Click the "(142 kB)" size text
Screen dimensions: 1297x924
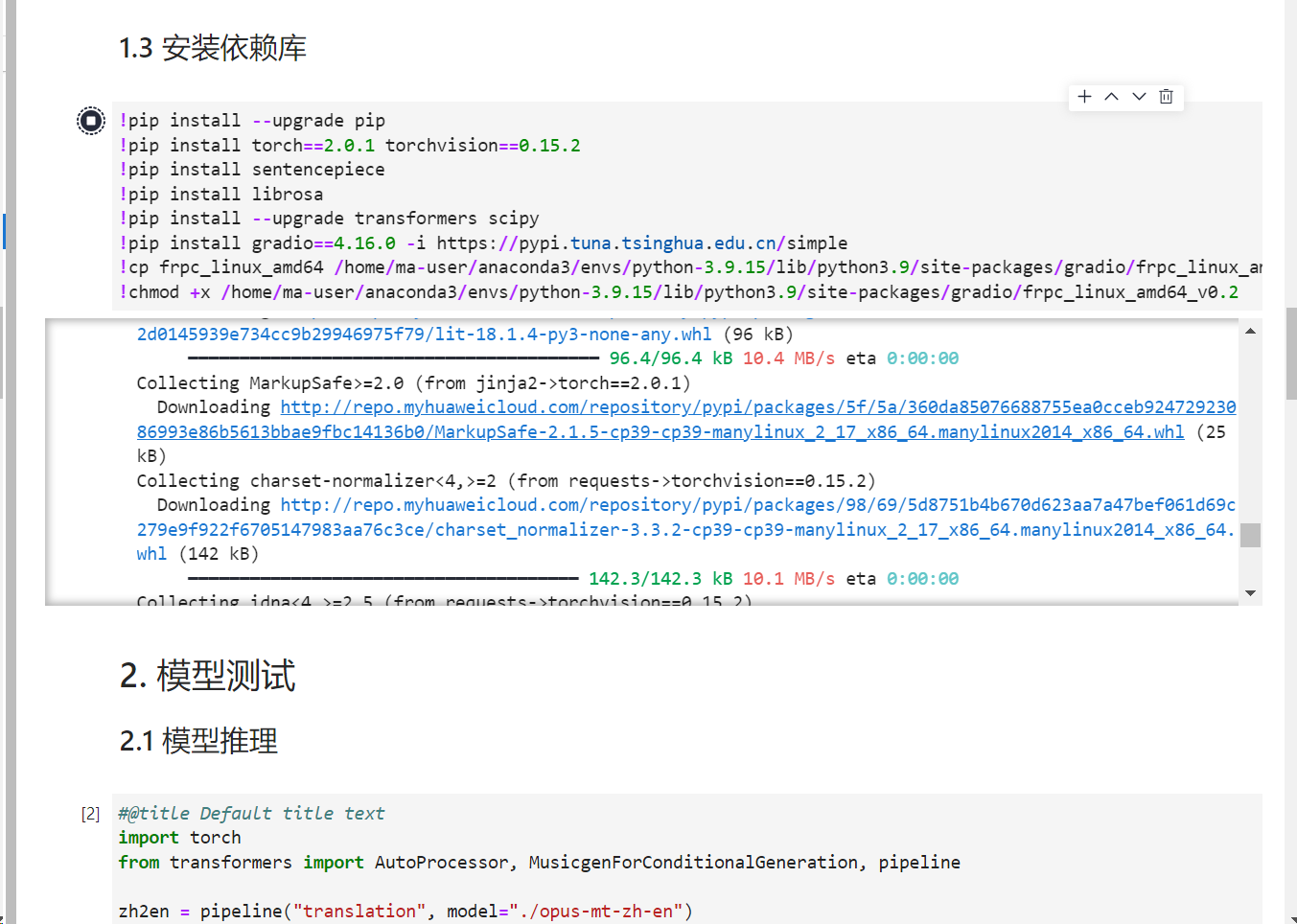(x=219, y=554)
